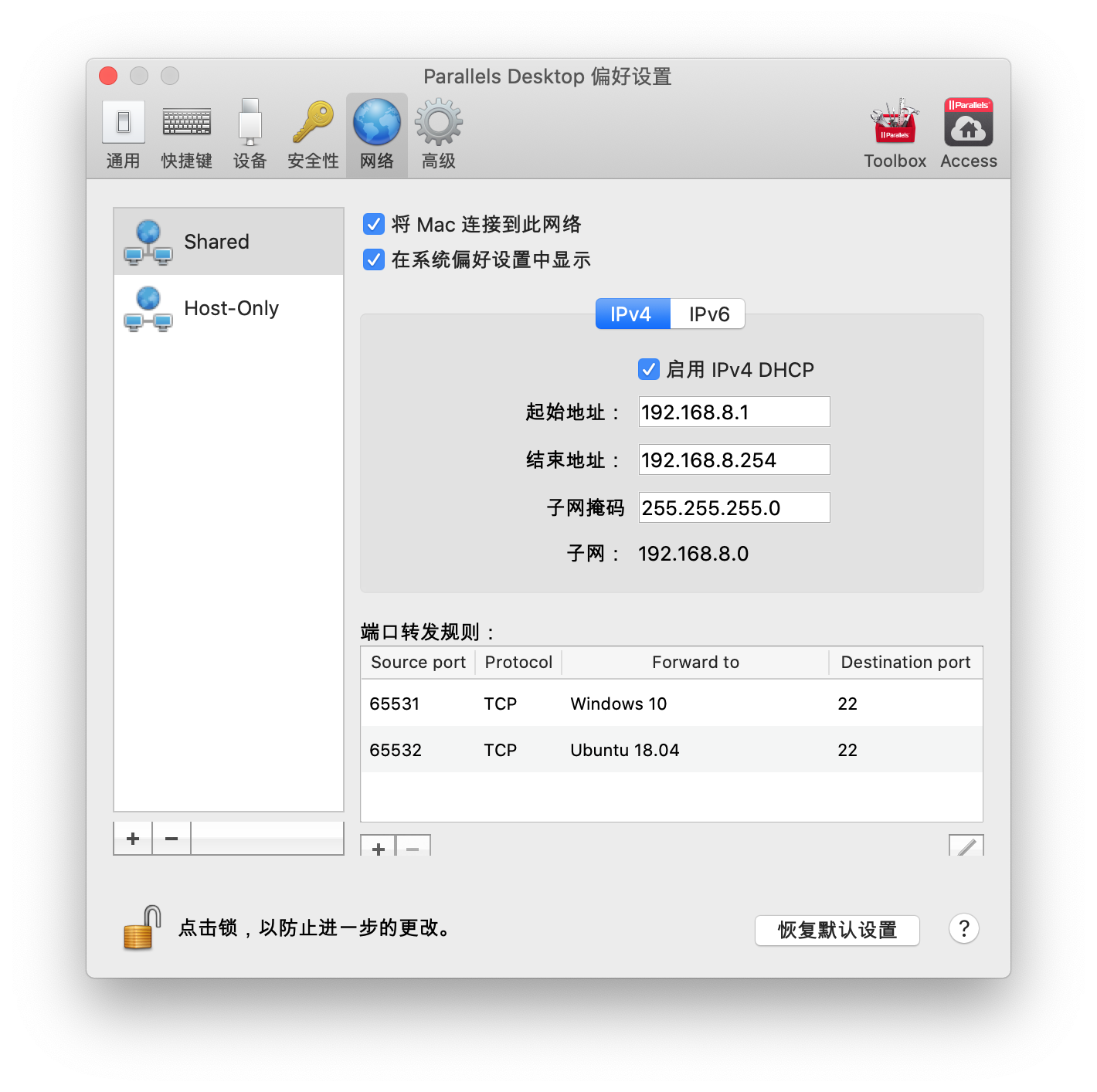This screenshot has width=1097, height=1092.
Task: Click the lock to prevent changes
Action: (x=141, y=928)
